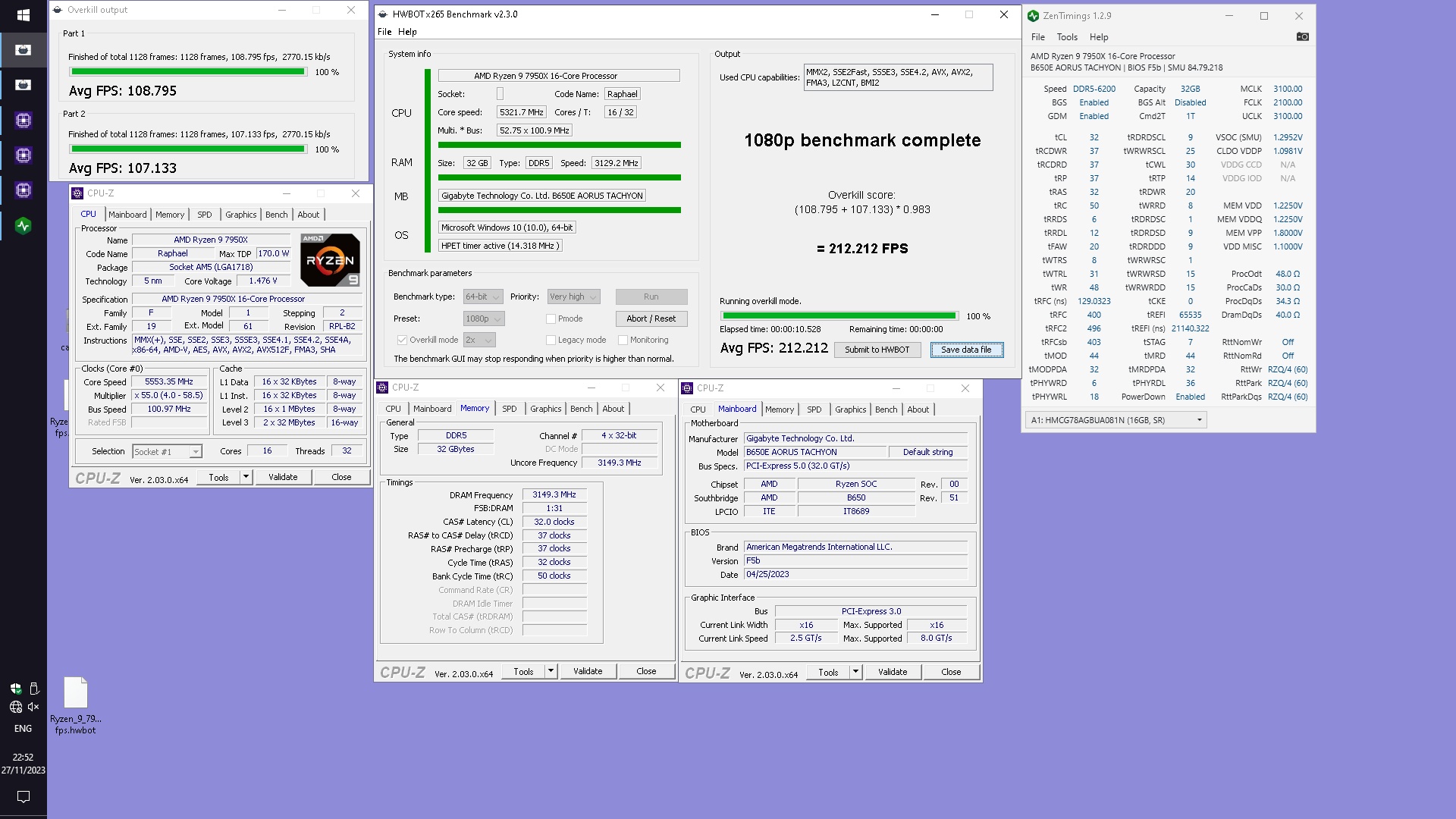Click the Save data file button
1456x819 pixels.
pyautogui.click(x=966, y=350)
